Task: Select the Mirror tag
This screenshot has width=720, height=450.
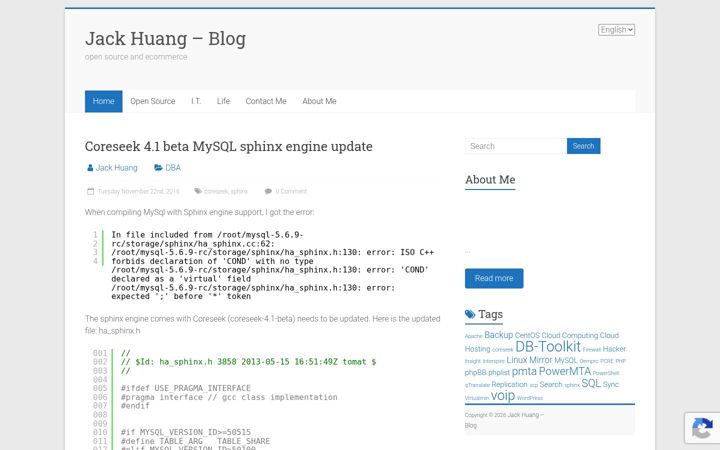Action: pyautogui.click(x=540, y=360)
